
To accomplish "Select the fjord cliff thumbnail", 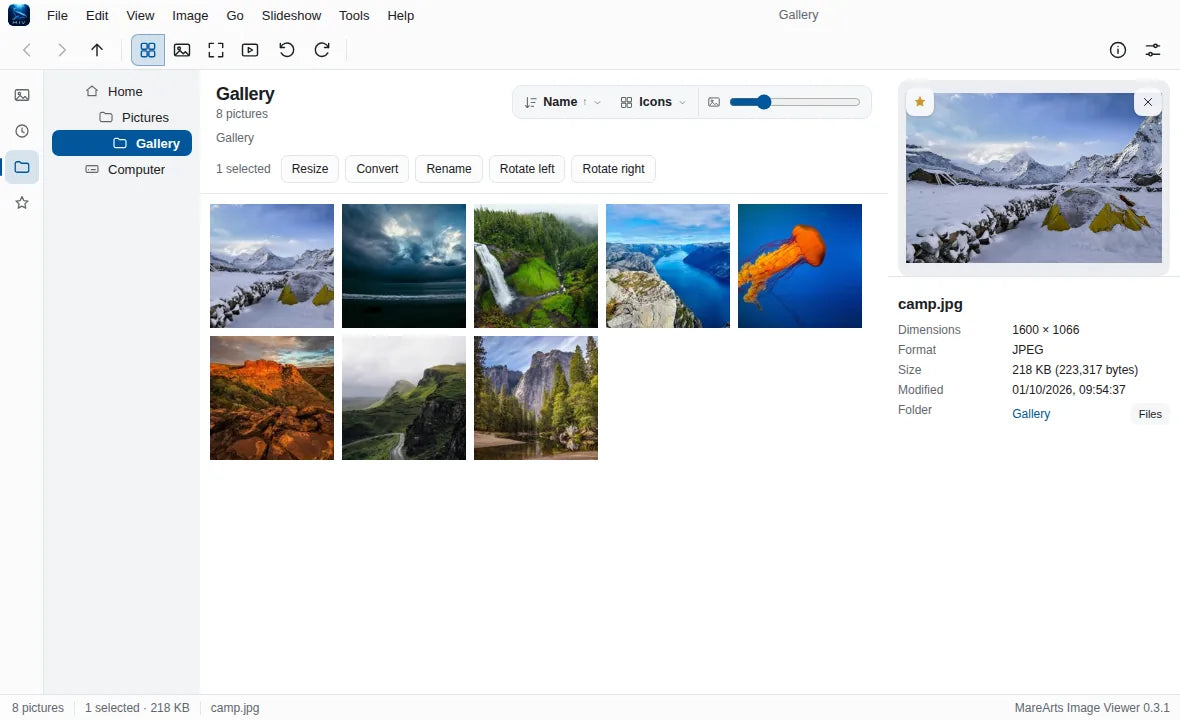I will click(x=668, y=266).
